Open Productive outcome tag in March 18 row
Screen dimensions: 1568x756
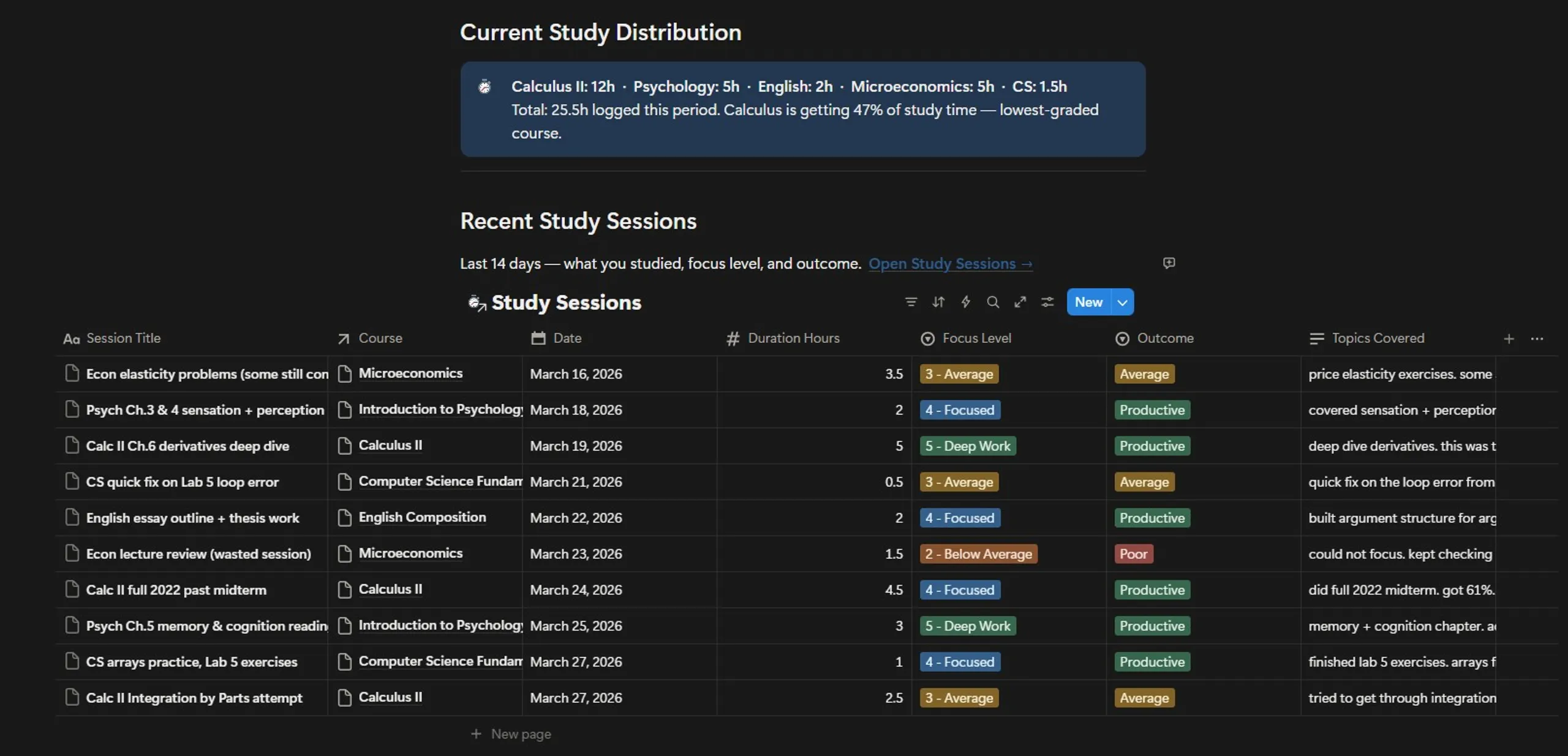1152,410
